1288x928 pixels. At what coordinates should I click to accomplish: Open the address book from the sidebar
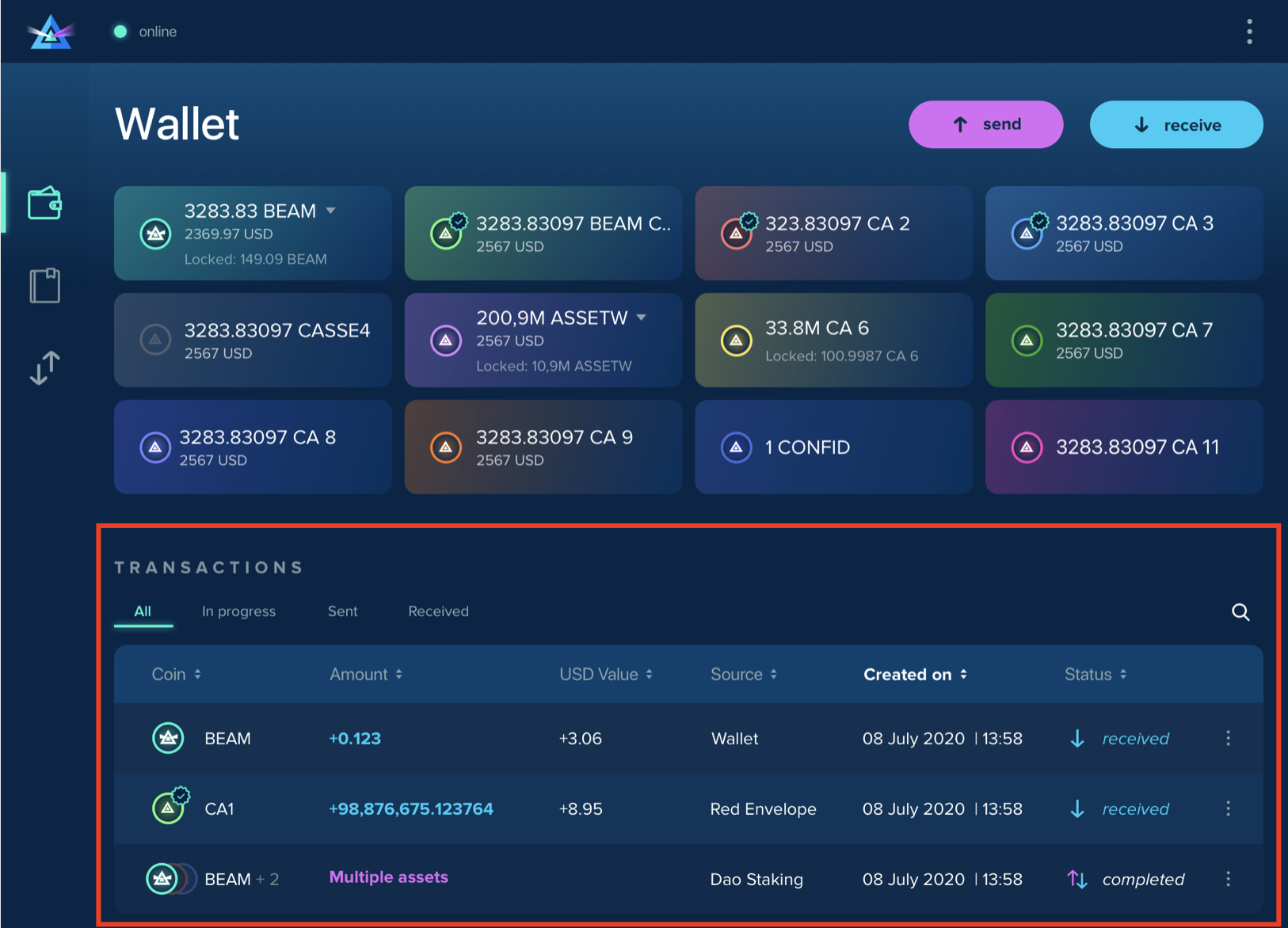coord(44,286)
